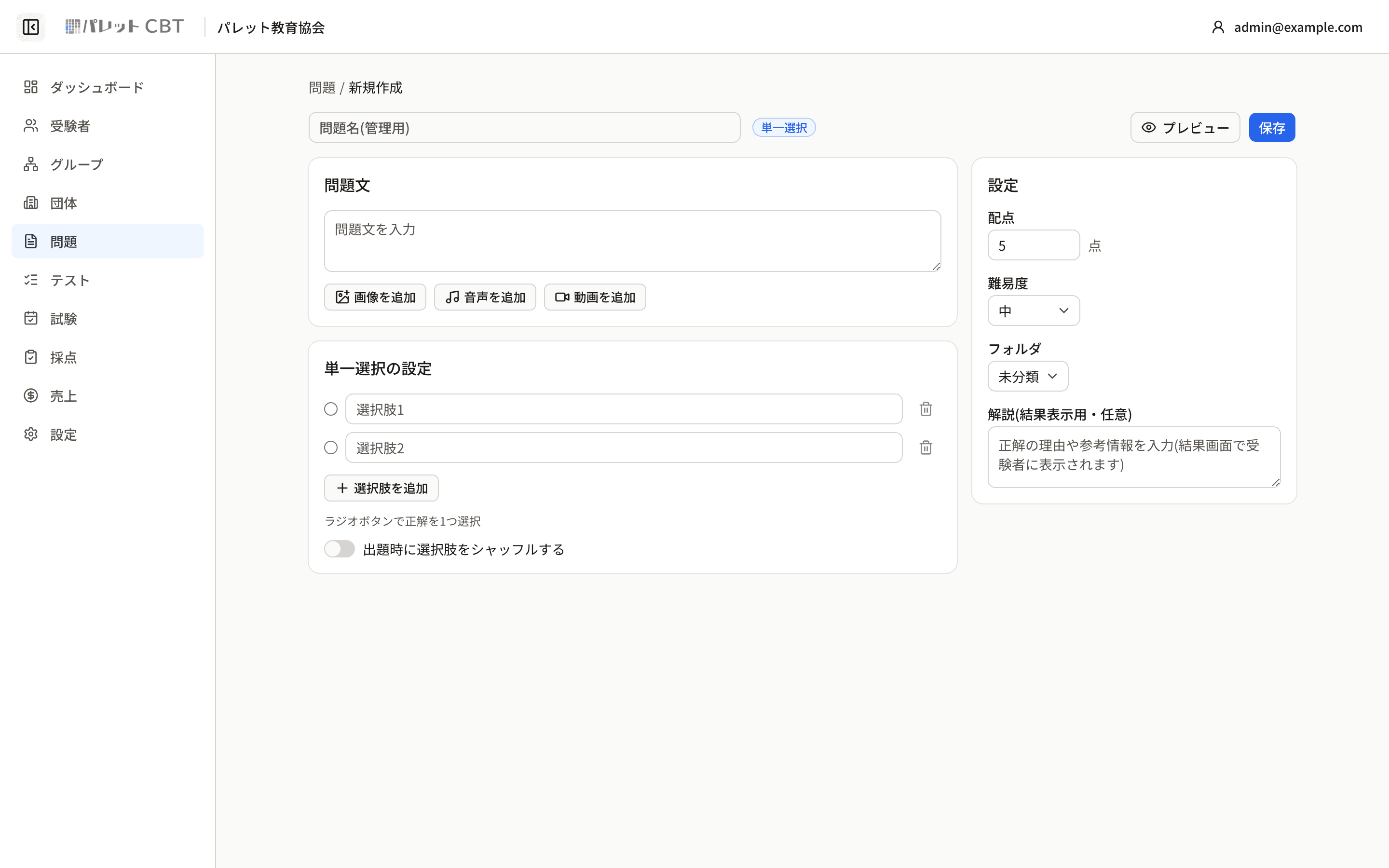Click the 保存 button

click(x=1272, y=127)
